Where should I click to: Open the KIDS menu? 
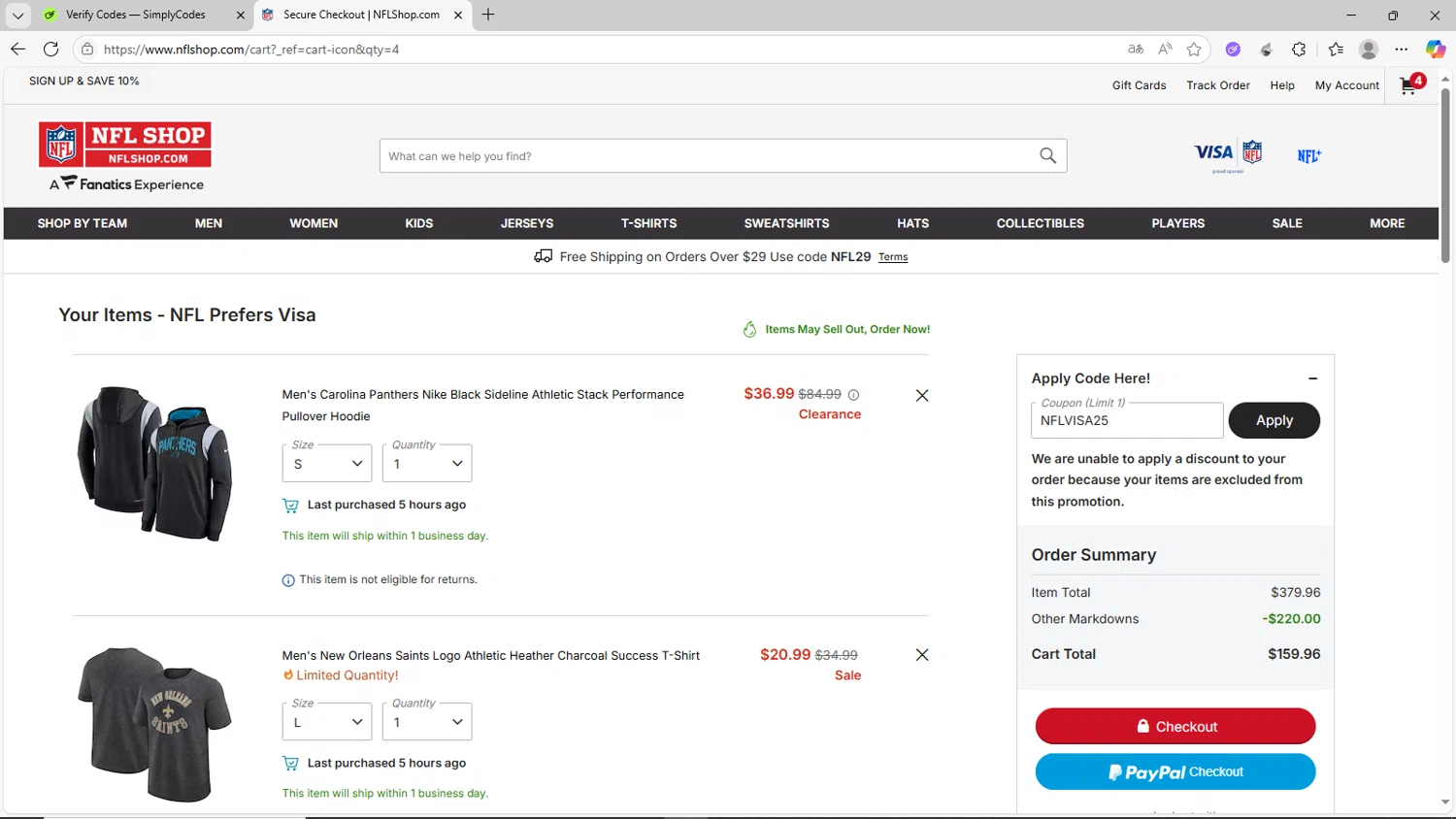(x=419, y=223)
